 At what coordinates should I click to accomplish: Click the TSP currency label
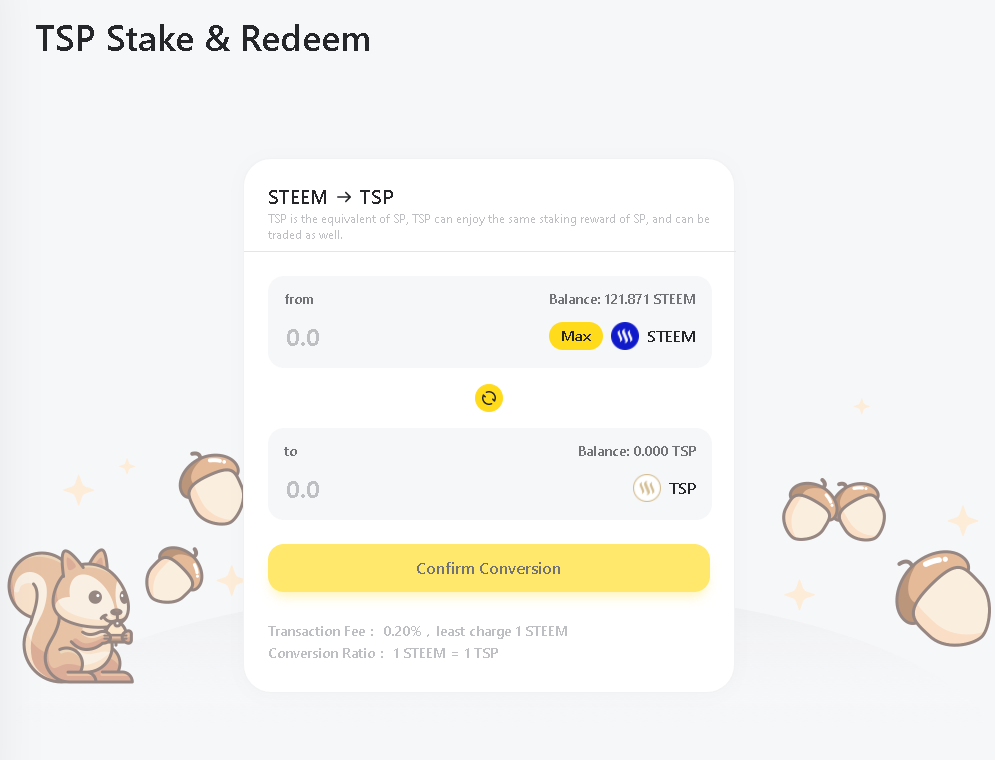[682, 488]
